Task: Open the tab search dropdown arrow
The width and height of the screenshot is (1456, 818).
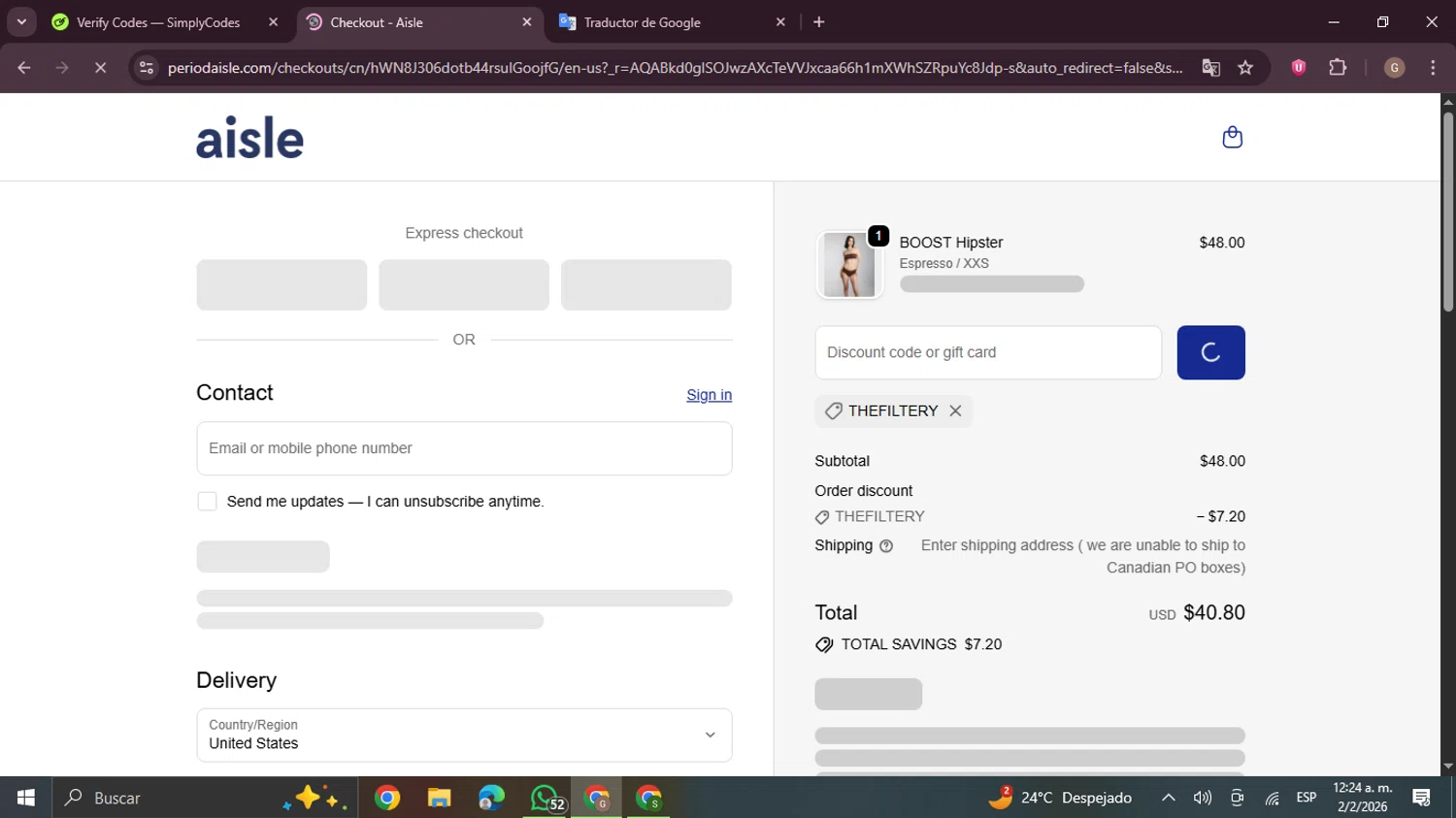Action: coord(21,22)
